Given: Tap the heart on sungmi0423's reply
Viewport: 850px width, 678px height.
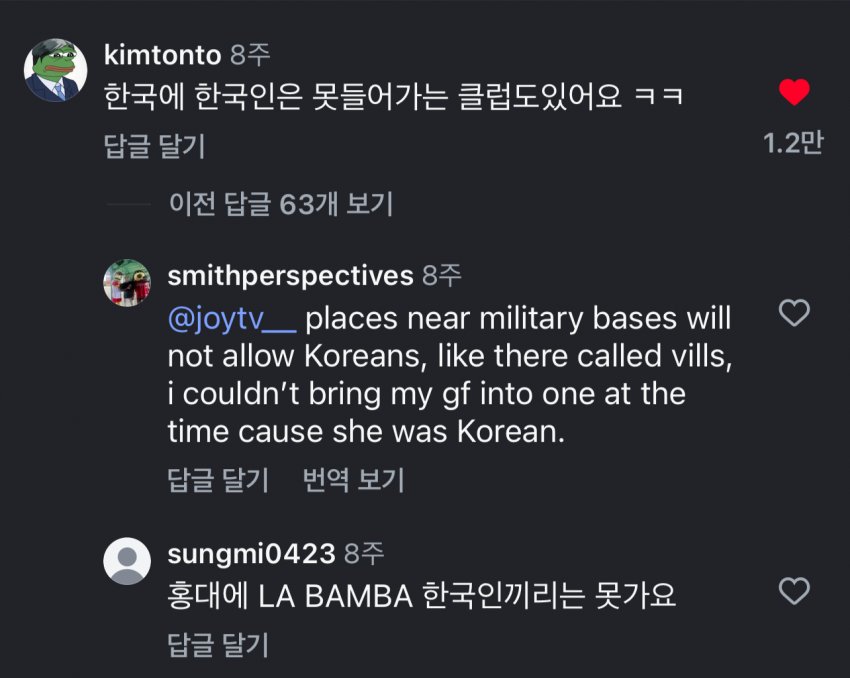Looking at the screenshot, I should coord(794,591).
